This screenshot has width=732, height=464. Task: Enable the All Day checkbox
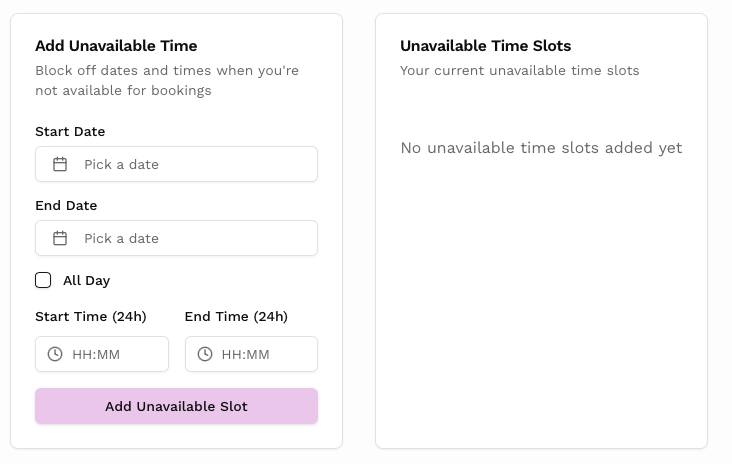[x=43, y=280]
